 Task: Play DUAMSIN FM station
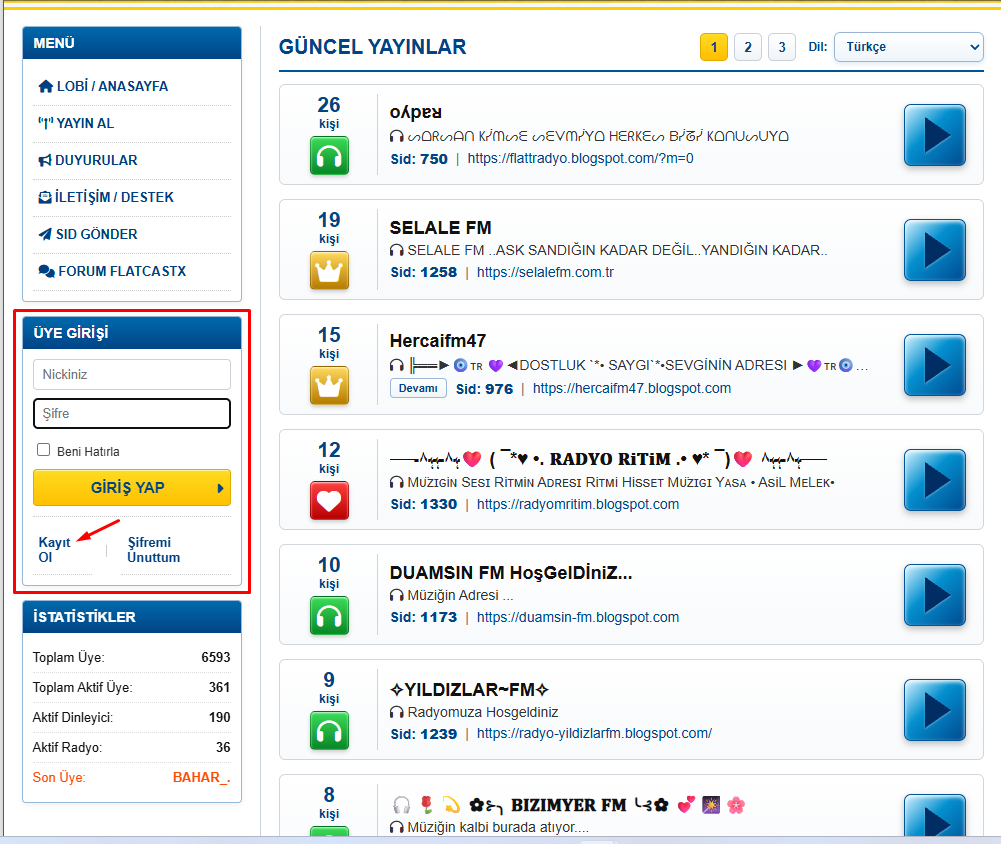click(935, 594)
